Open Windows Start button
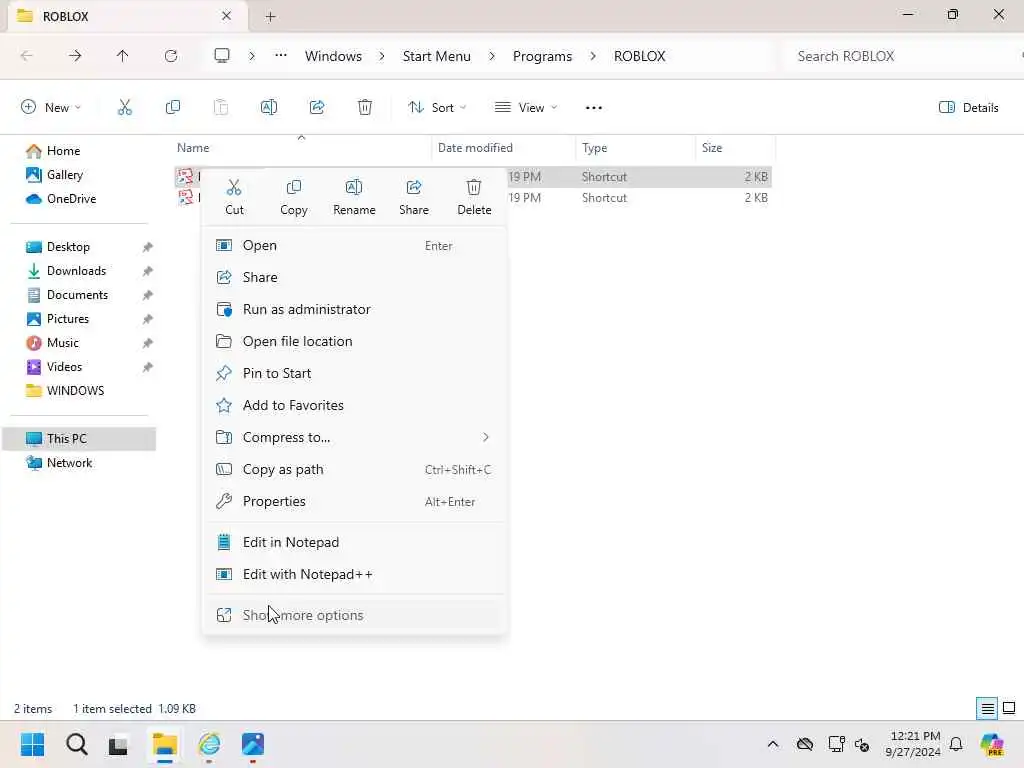This screenshot has height=768, width=1024. (33, 744)
